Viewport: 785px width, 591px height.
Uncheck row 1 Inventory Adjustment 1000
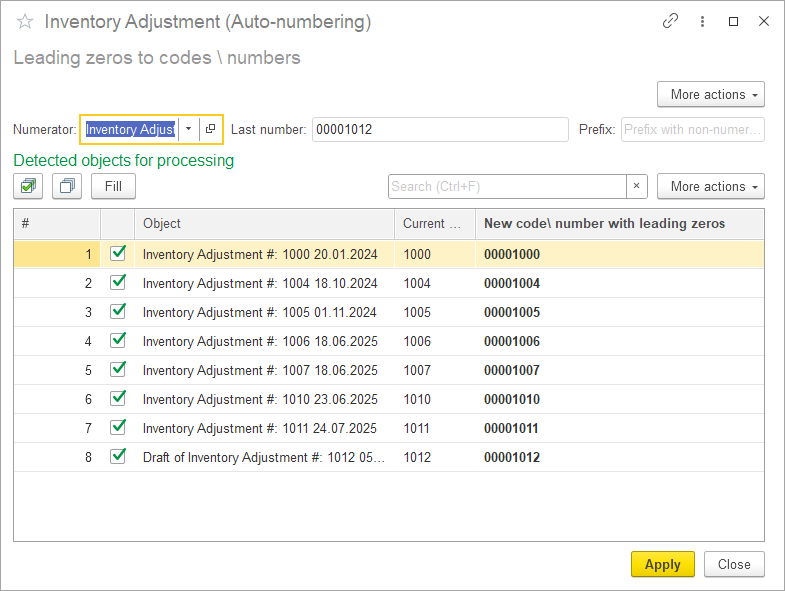118,254
